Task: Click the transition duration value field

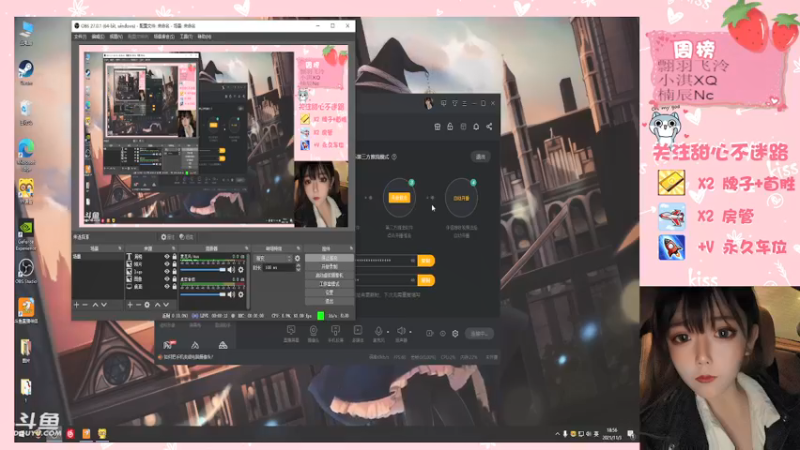Action: 279,267
